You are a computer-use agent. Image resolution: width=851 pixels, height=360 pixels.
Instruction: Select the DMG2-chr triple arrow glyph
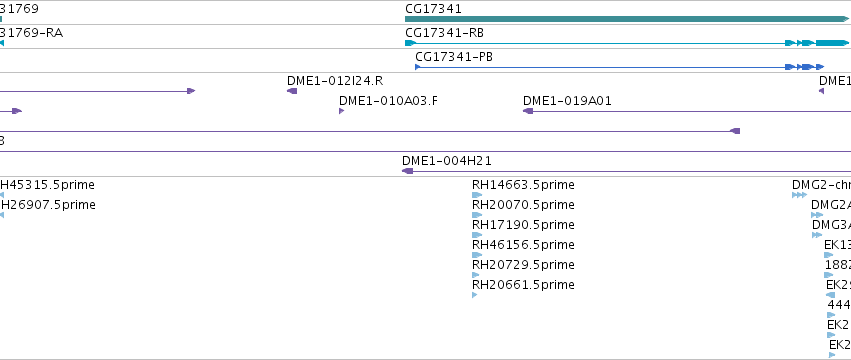(x=799, y=195)
